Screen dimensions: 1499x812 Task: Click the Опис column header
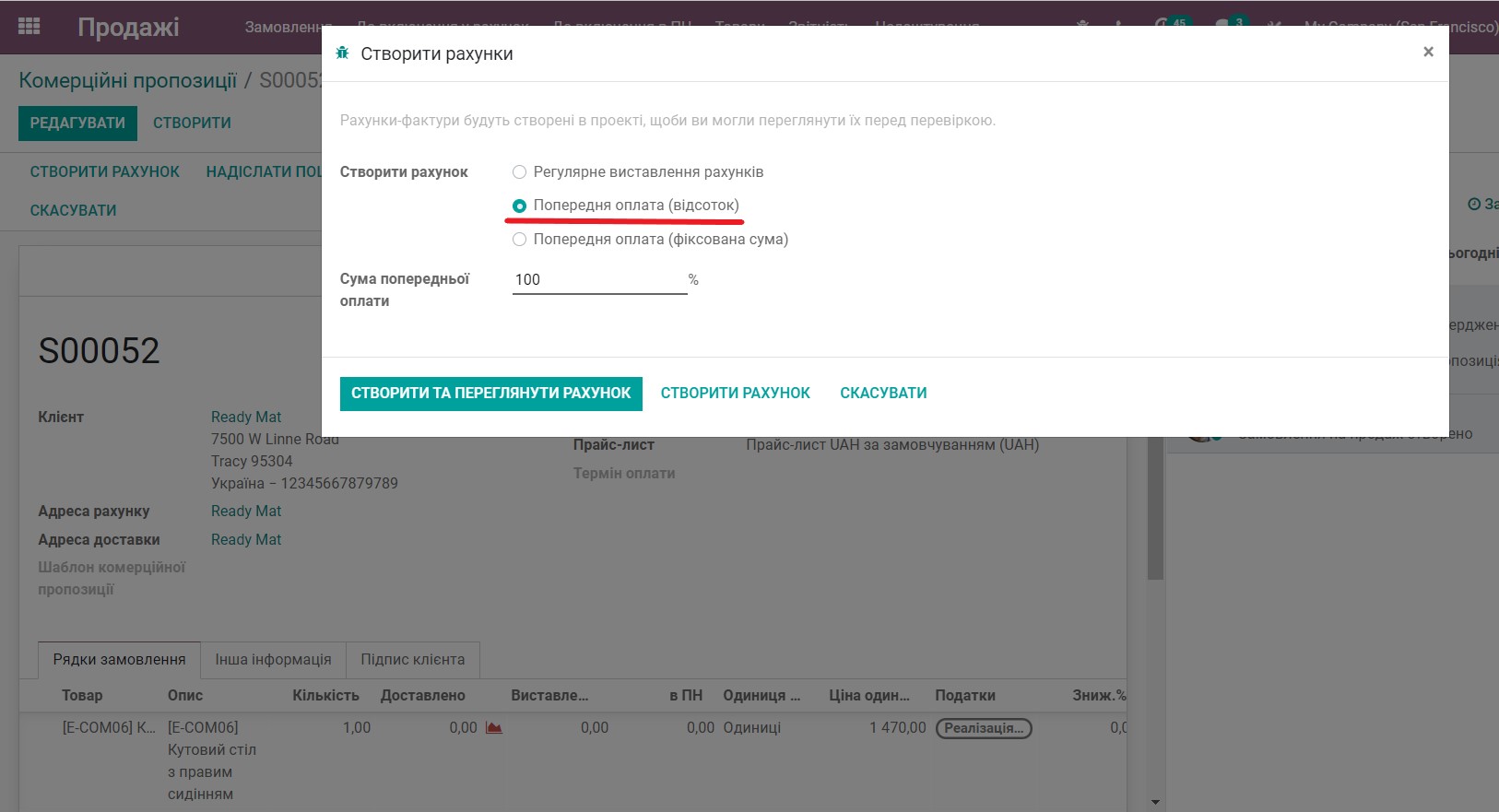185,695
